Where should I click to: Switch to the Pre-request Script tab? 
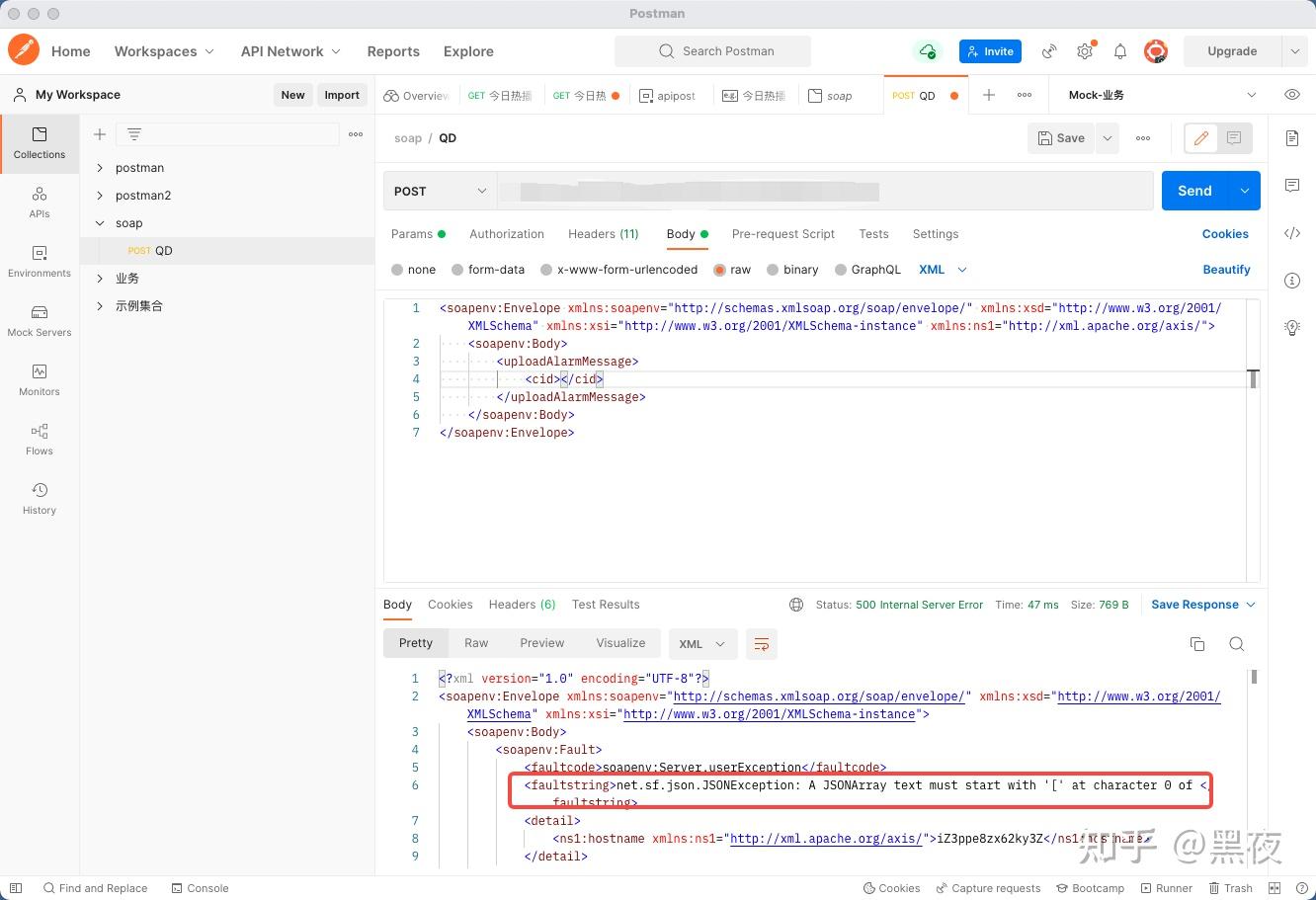(782, 234)
